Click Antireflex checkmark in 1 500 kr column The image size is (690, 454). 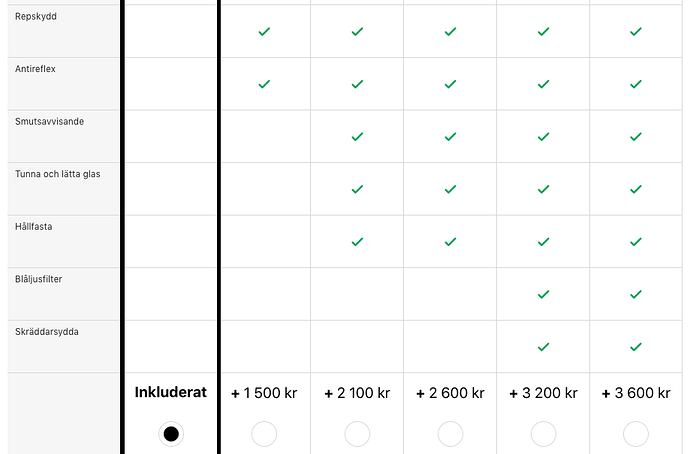(264, 84)
